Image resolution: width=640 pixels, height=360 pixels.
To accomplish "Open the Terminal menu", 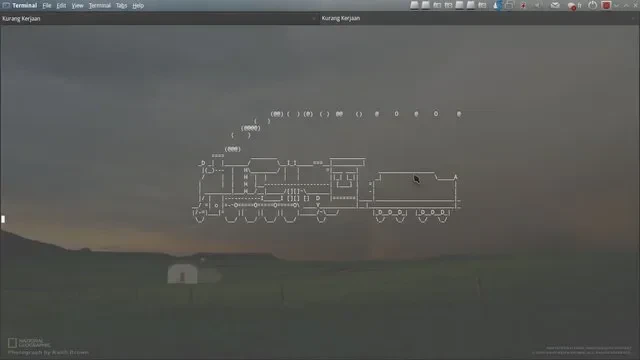I will (100, 6).
